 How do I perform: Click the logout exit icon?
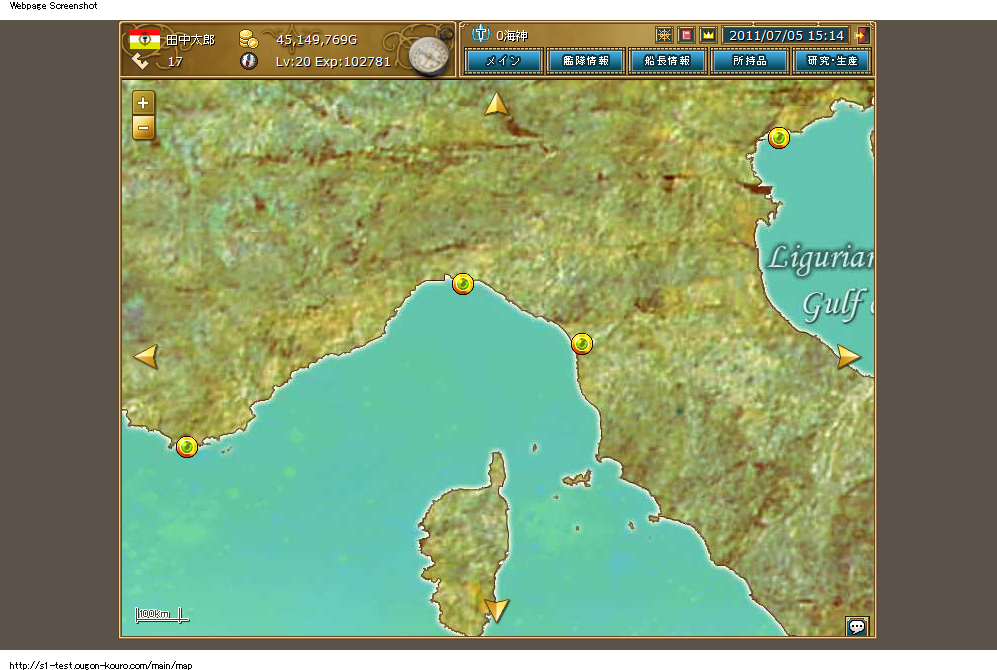861,35
